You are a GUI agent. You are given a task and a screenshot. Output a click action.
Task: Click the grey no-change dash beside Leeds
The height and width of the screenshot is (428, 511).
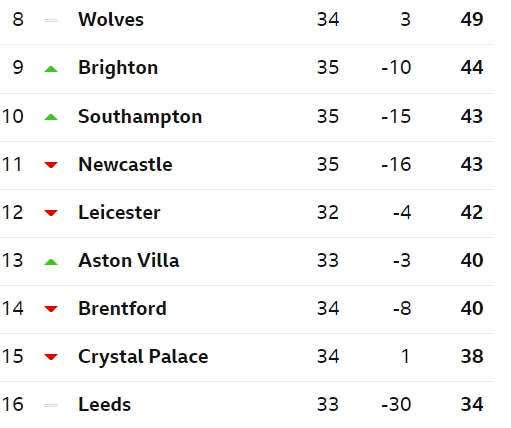51,405
